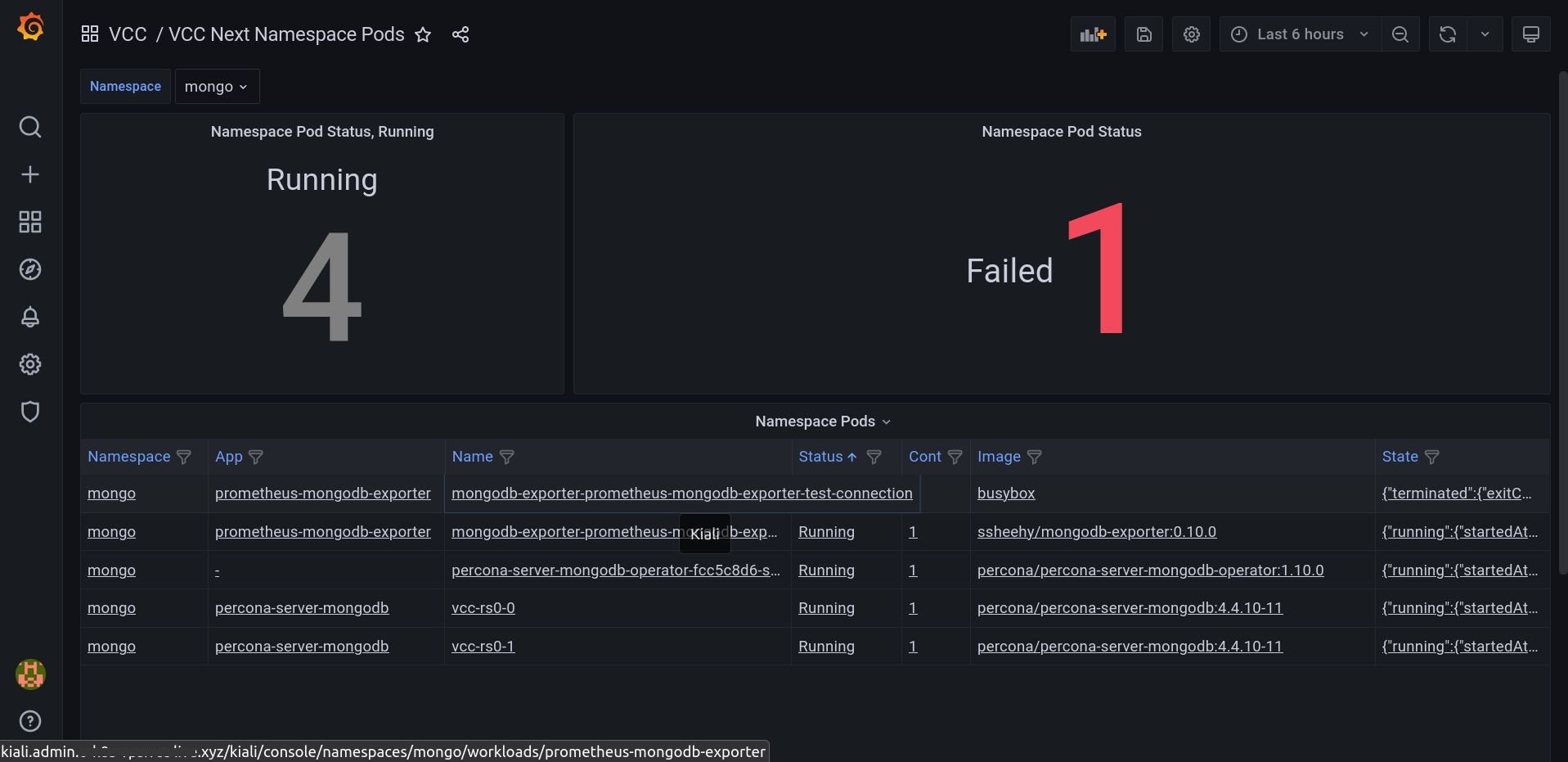Viewport: 1568px width, 762px height.
Task: Click percona-server-mongodb app in vcc-rs0-1 row
Action: click(x=302, y=647)
